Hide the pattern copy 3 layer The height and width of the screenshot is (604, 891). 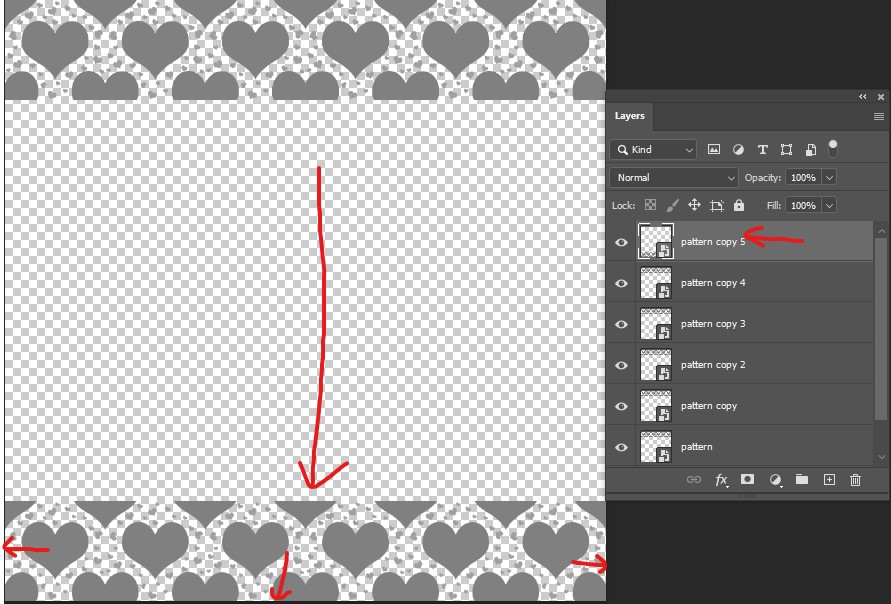(621, 324)
